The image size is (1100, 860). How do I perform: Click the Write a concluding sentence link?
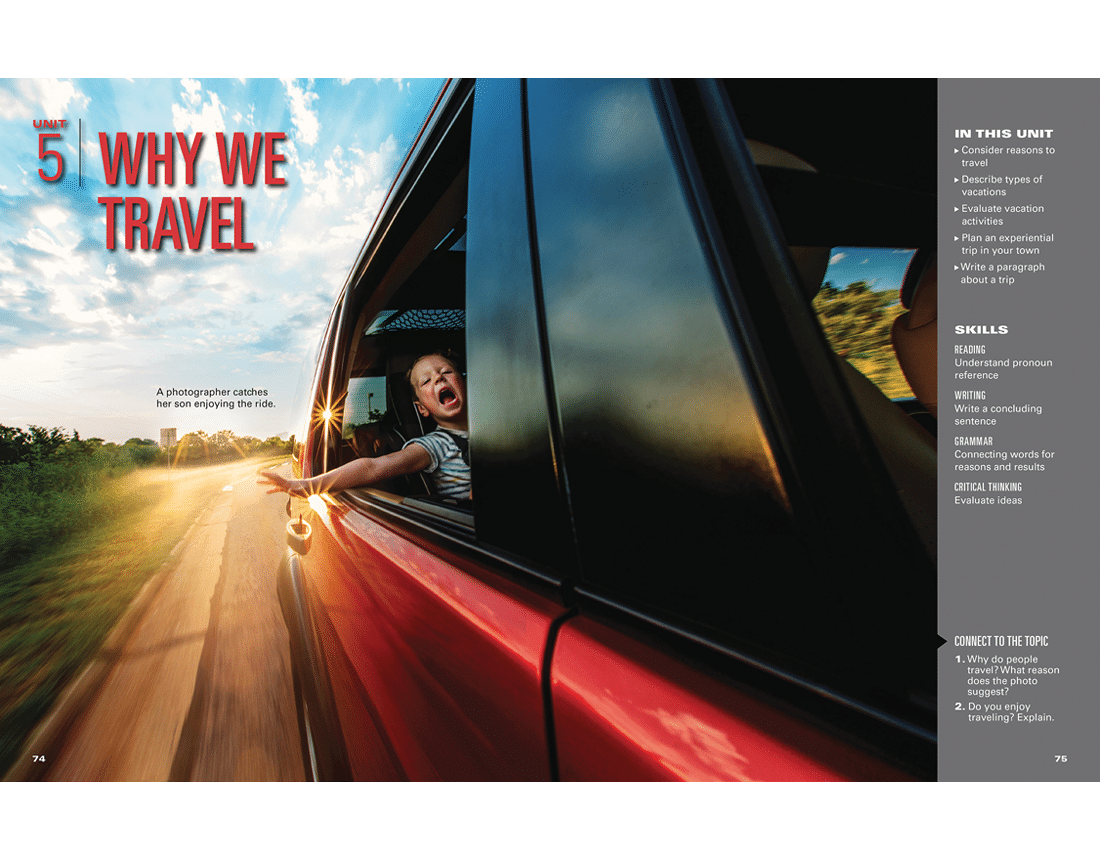point(999,414)
